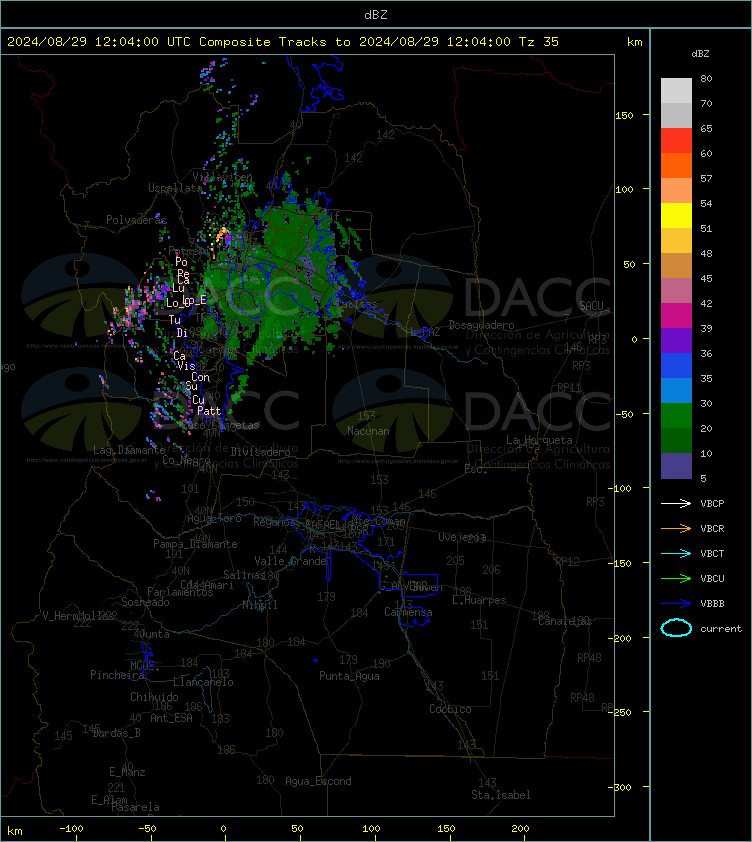Click the 'Agua_Toro' map label

coord(214,518)
